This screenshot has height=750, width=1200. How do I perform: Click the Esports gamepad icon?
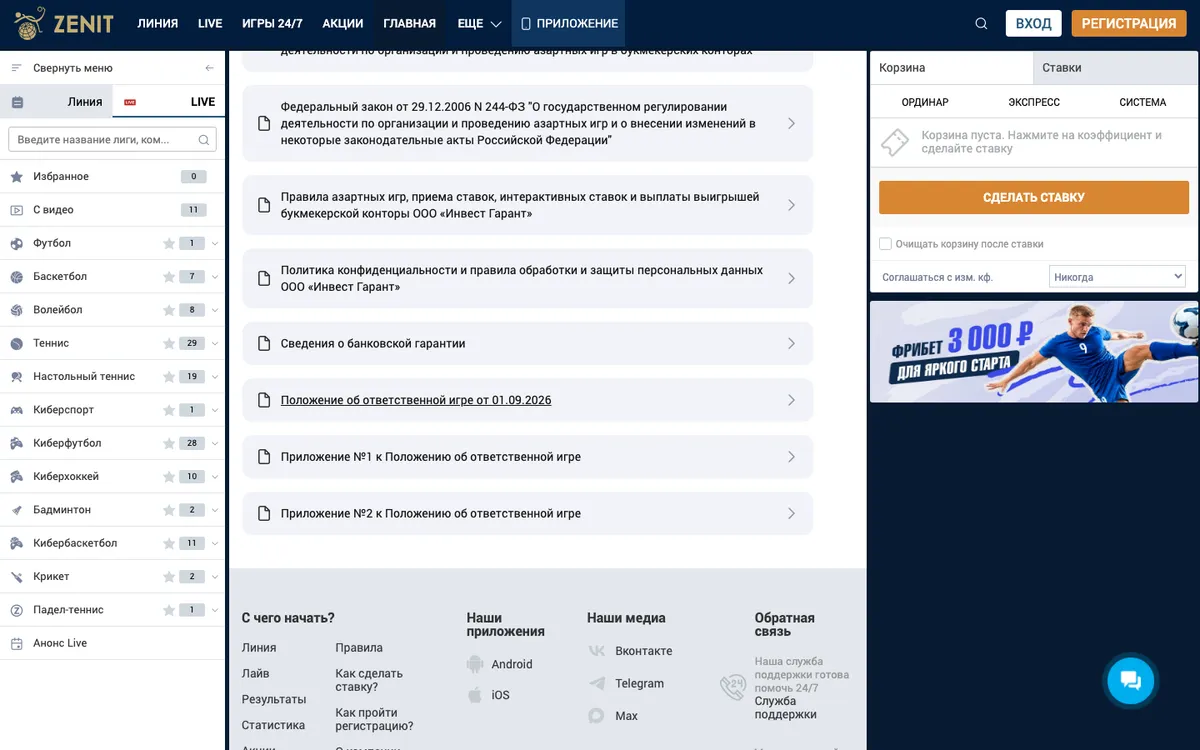tap(16, 410)
